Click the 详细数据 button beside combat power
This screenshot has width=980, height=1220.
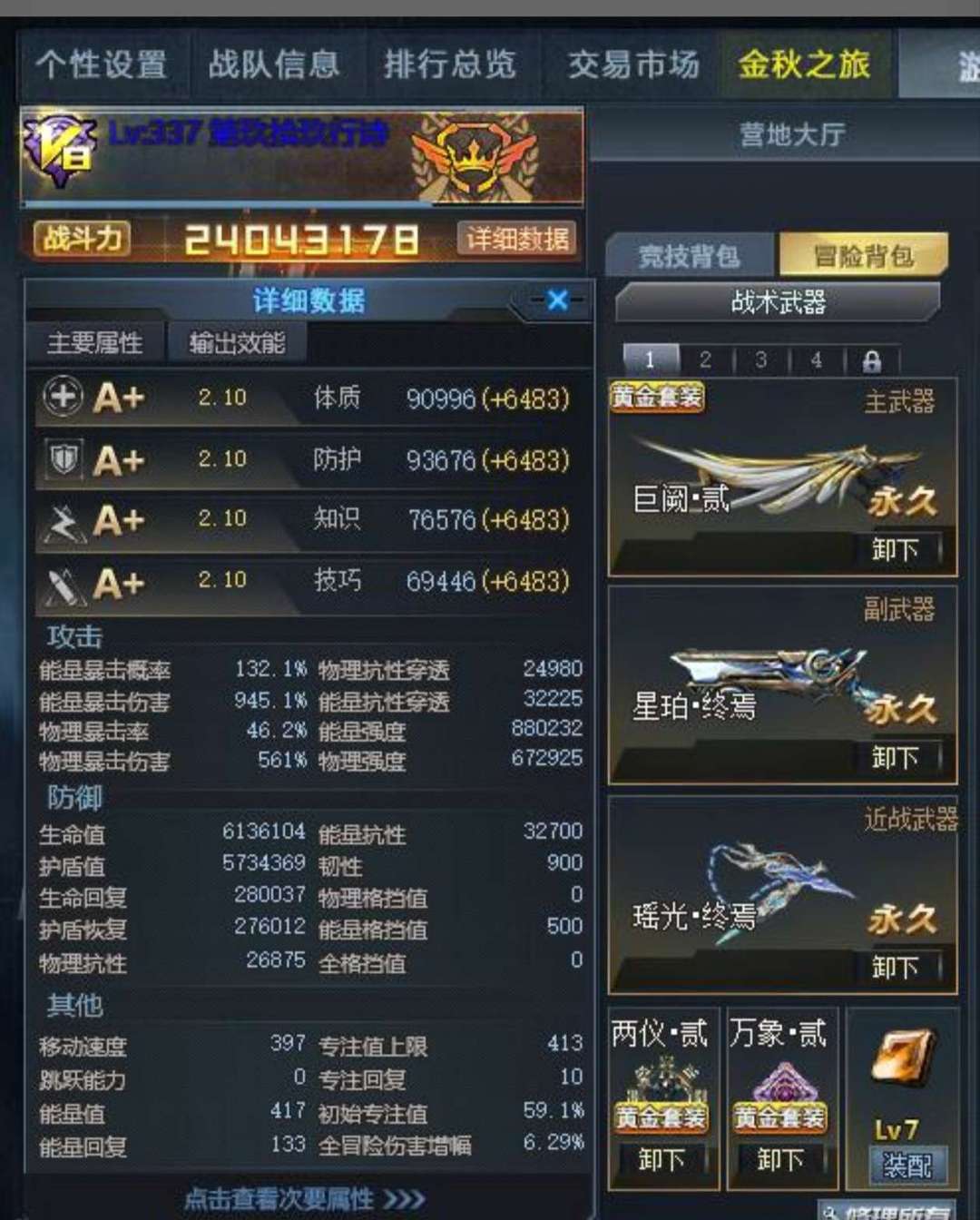517,239
